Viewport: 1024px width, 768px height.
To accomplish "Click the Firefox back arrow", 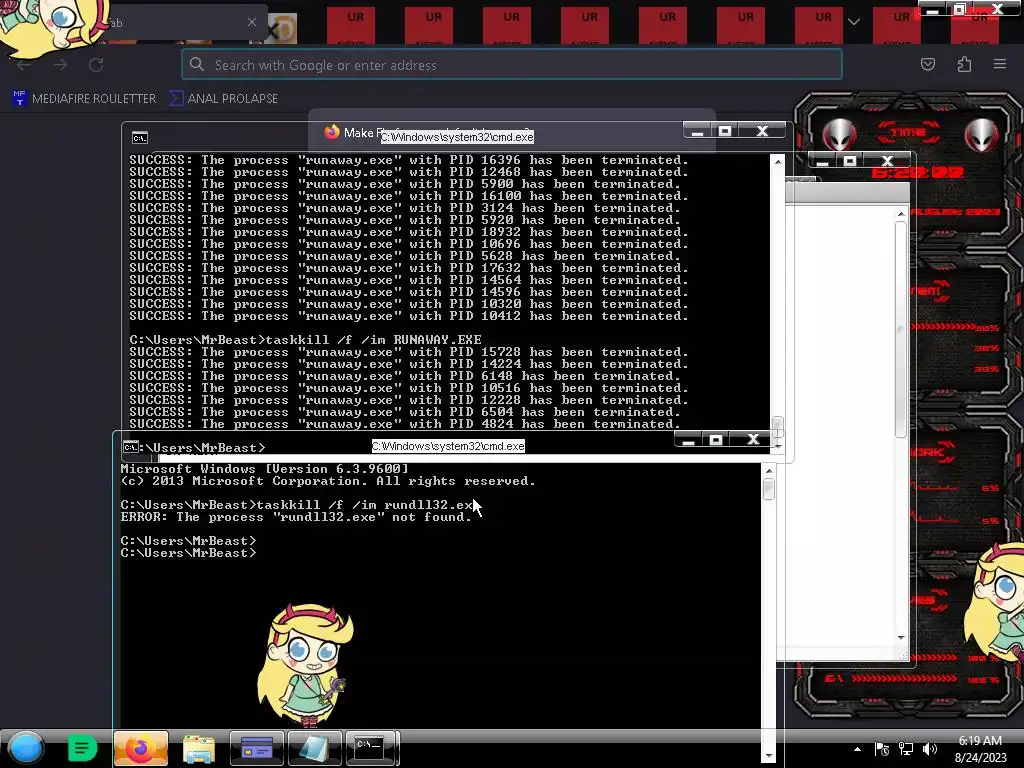I will tap(24, 65).
